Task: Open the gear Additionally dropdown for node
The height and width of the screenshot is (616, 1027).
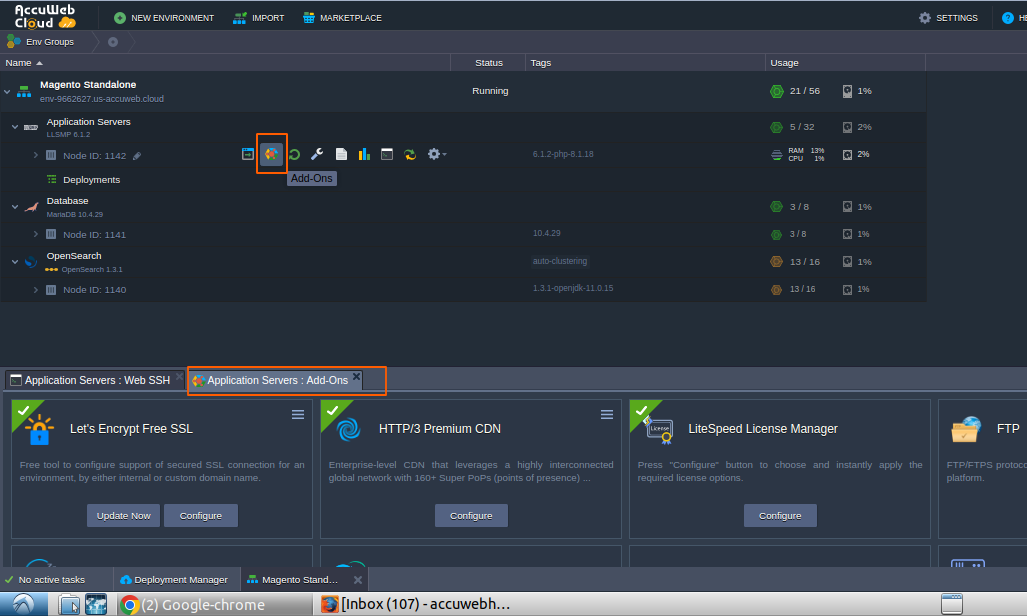Action: [436, 154]
